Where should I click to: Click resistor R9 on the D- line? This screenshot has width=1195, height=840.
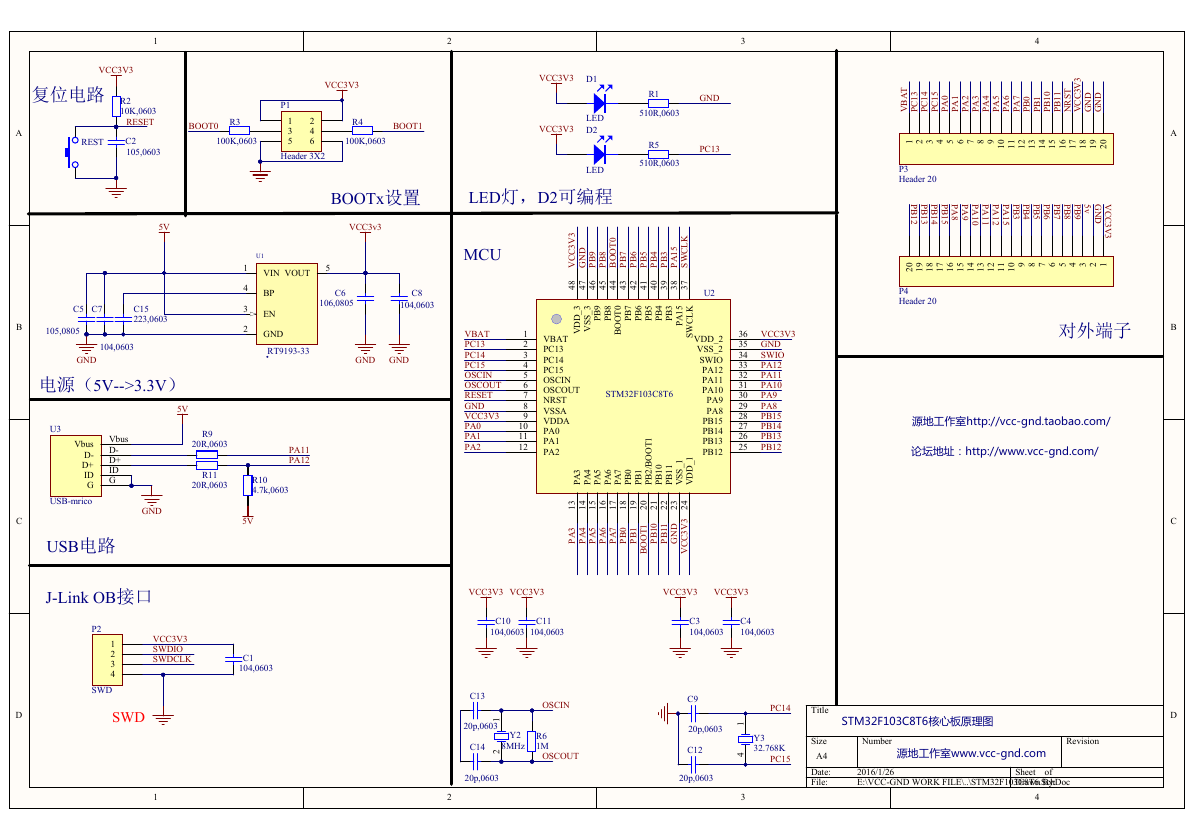pos(207,454)
